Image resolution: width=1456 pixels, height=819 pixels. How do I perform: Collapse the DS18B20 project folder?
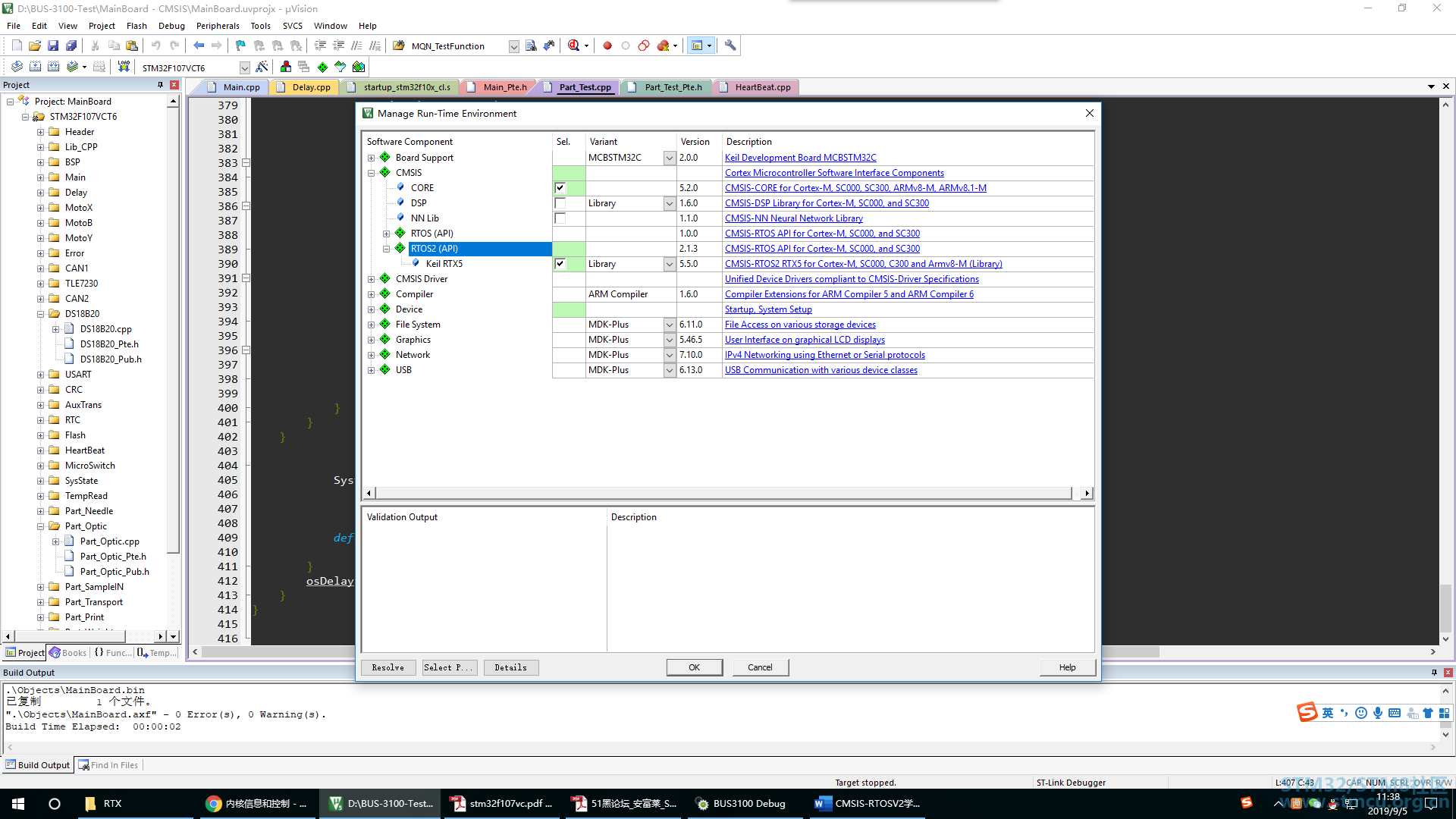point(40,314)
